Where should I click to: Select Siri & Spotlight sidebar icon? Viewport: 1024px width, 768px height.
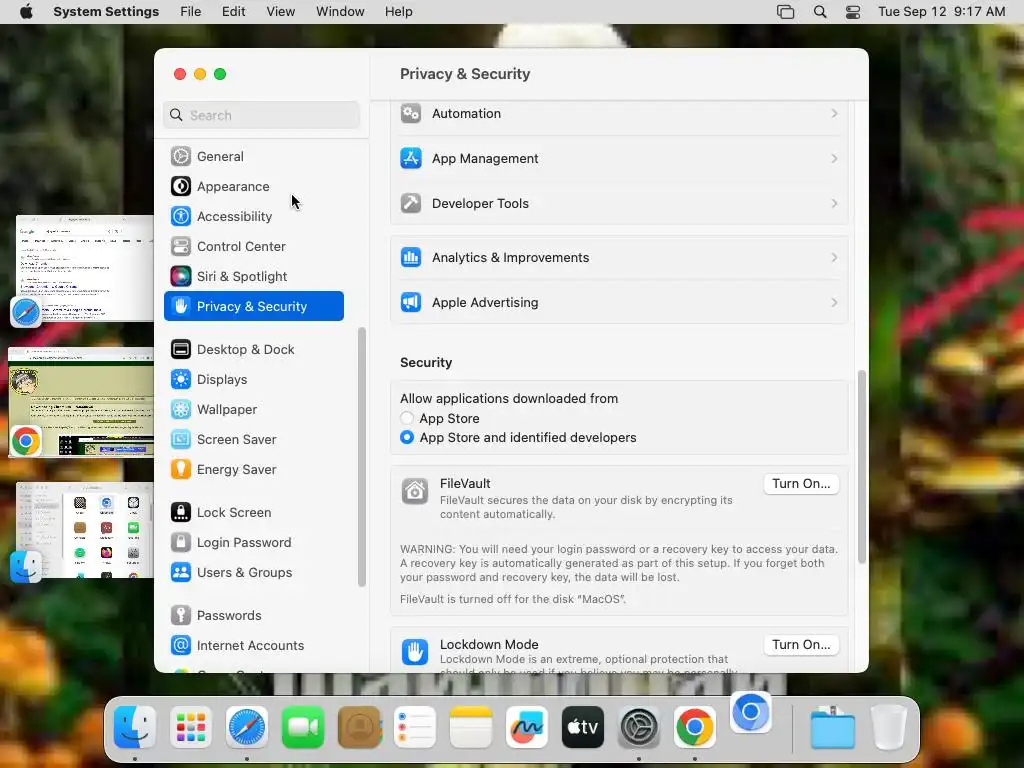tap(181, 276)
